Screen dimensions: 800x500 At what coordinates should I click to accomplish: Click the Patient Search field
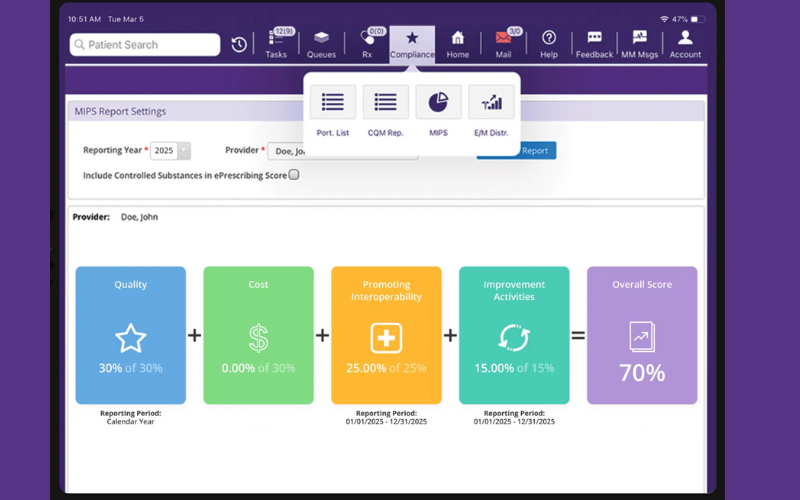coord(145,45)
